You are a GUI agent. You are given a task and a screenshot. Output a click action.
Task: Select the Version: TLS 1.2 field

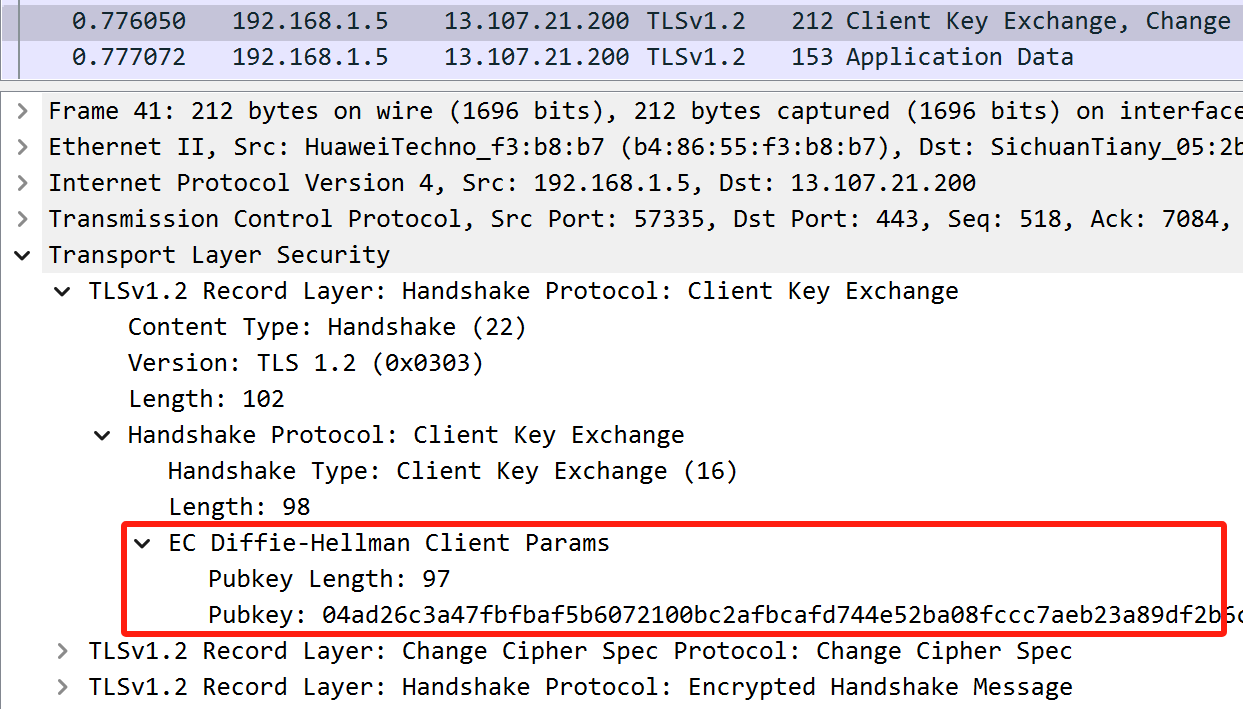[306, 363]
